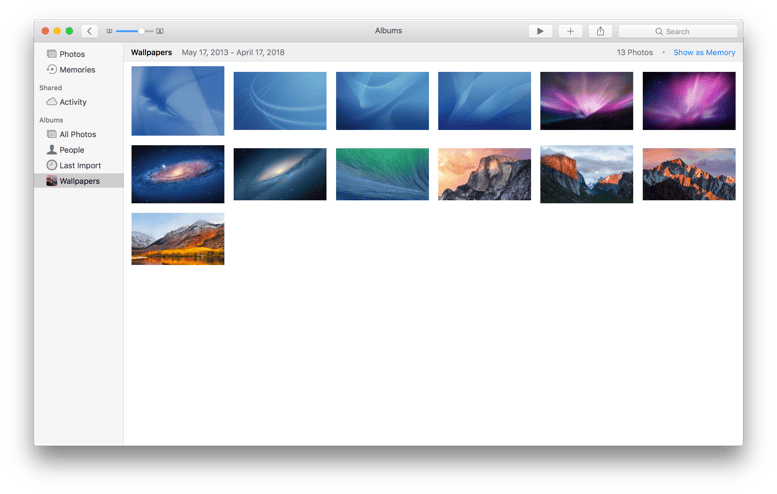Adjust the thumbnail size slider

tap(134, 31)
